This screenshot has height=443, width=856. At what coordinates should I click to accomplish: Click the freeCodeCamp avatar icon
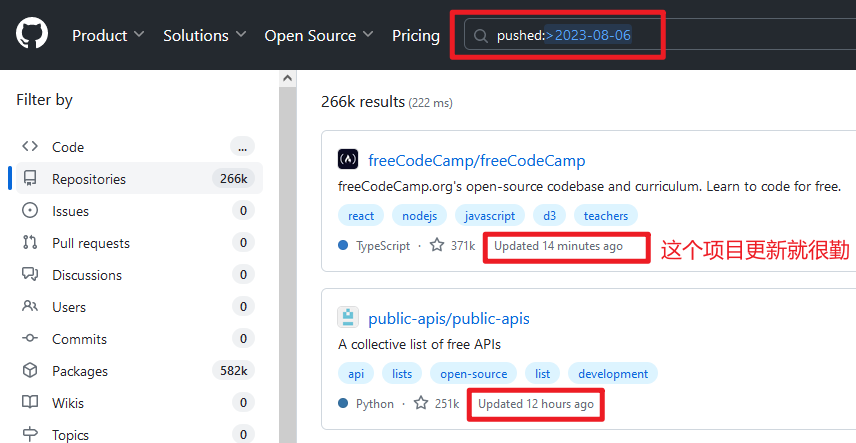tap(348, 160)
